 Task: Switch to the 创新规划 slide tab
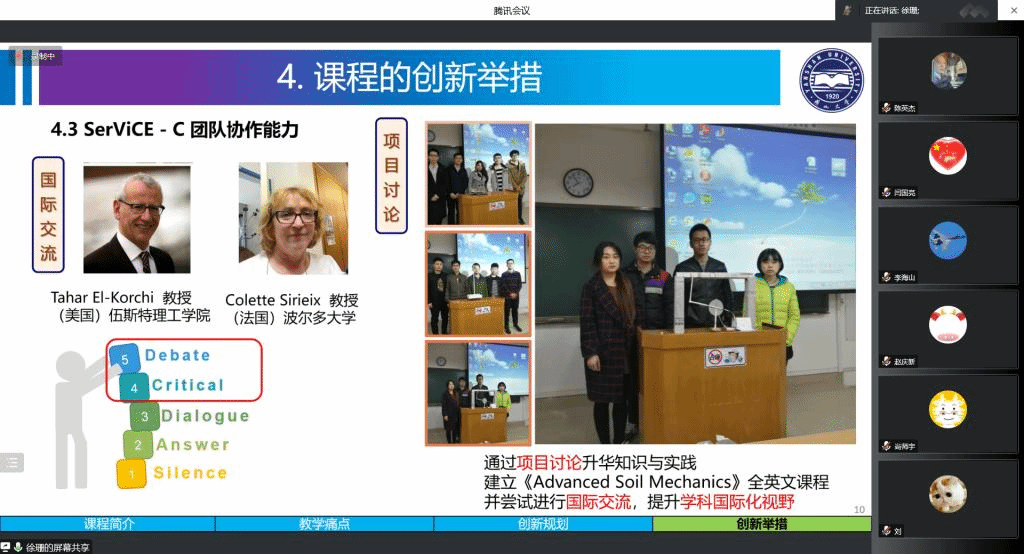542,524
